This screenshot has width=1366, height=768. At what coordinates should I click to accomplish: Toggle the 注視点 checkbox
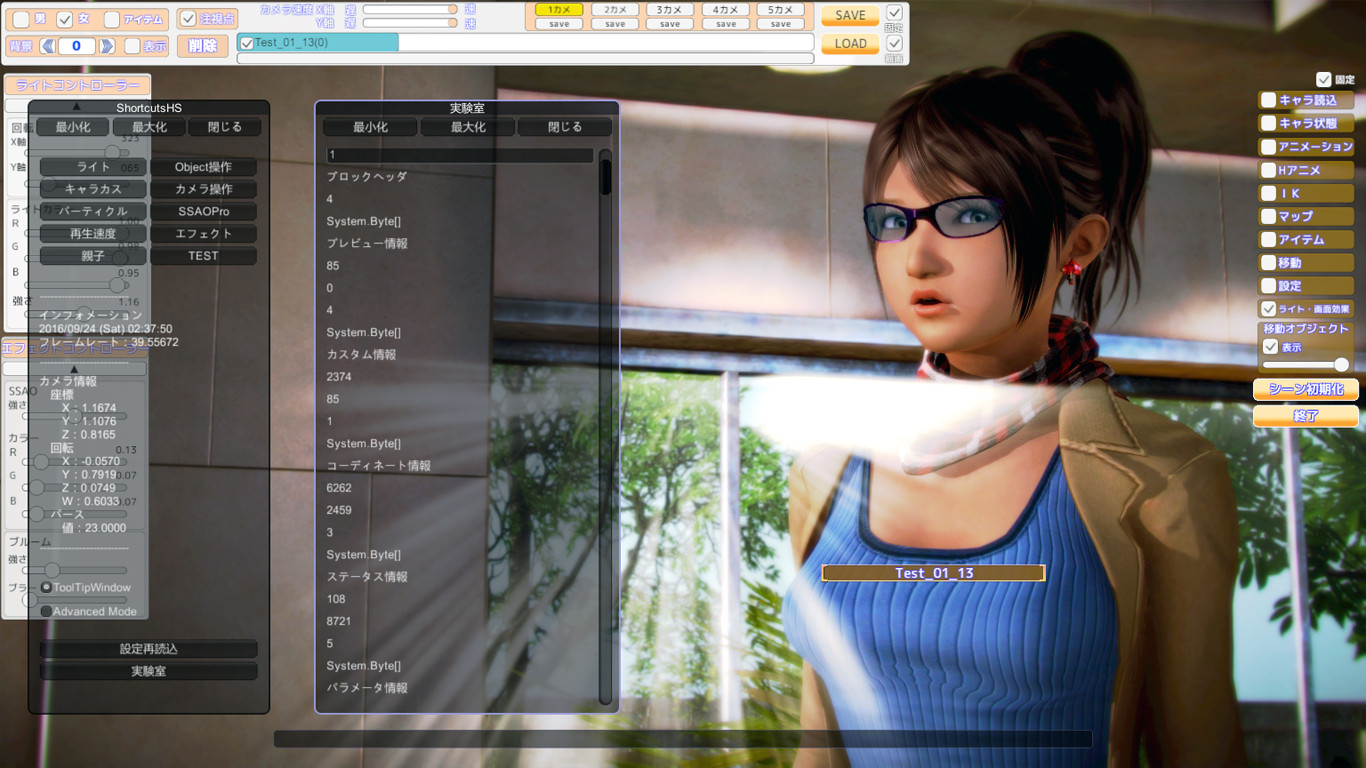[x=188, y=19]
